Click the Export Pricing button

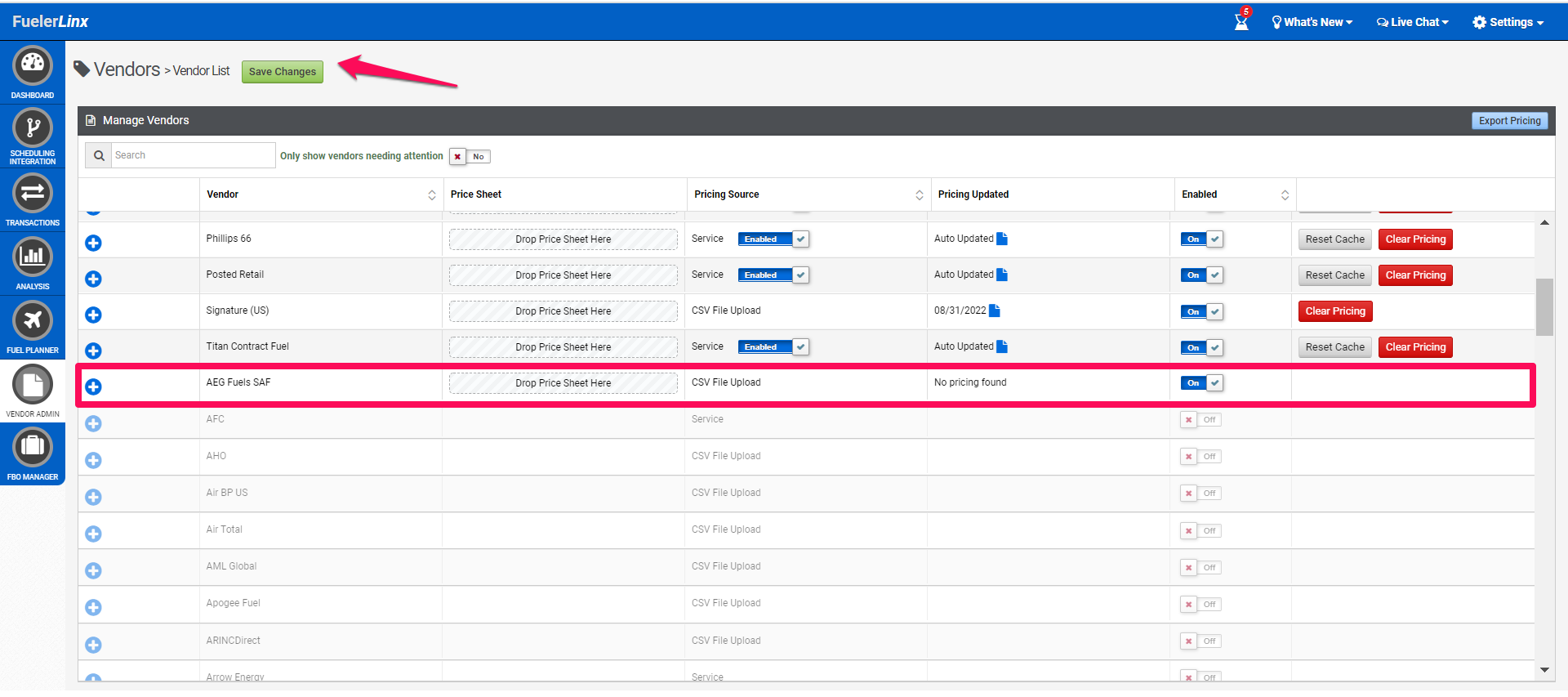coord(1509,121)
